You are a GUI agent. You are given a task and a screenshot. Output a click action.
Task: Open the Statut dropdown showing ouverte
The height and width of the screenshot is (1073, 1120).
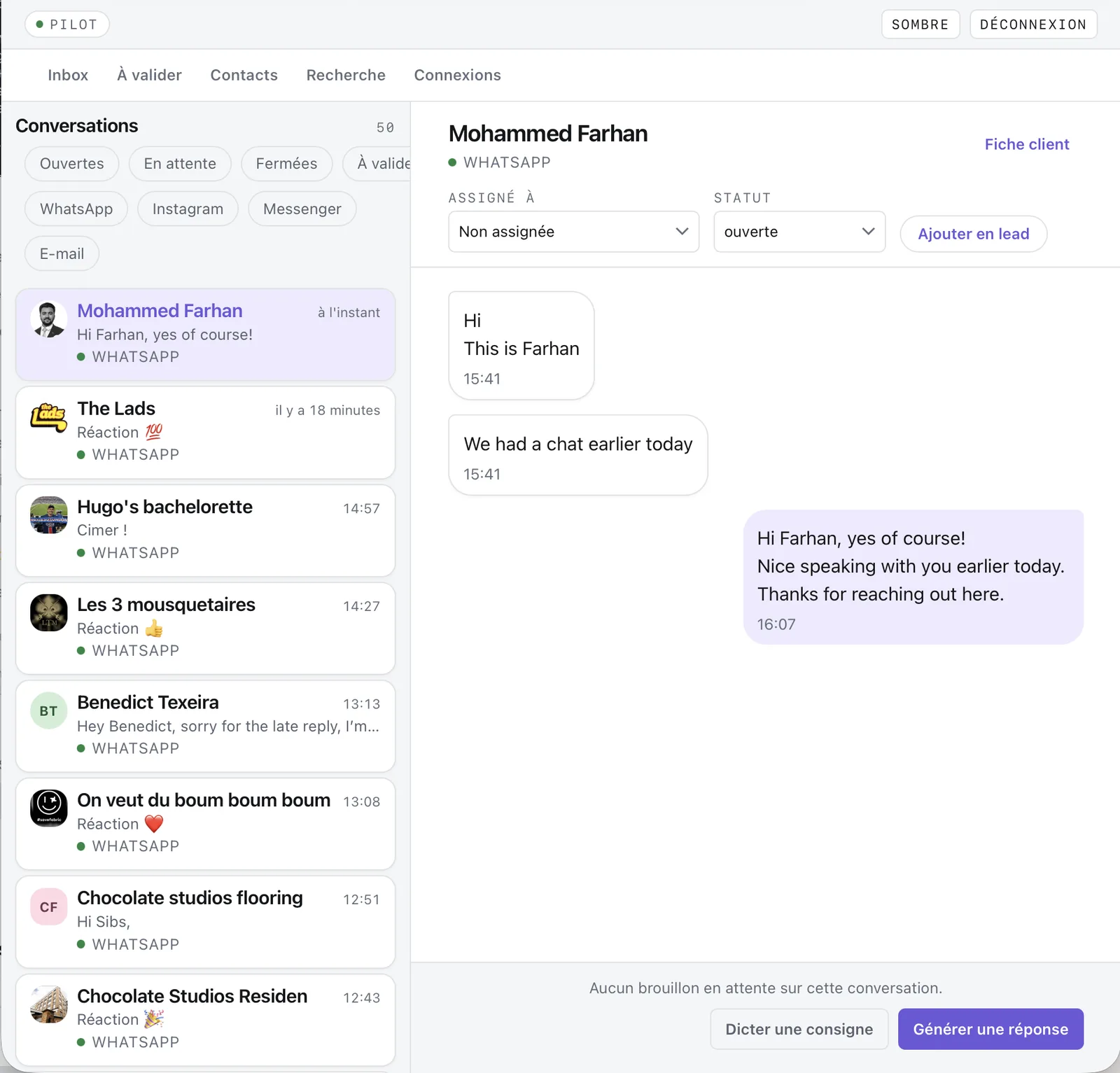(799, 232)
